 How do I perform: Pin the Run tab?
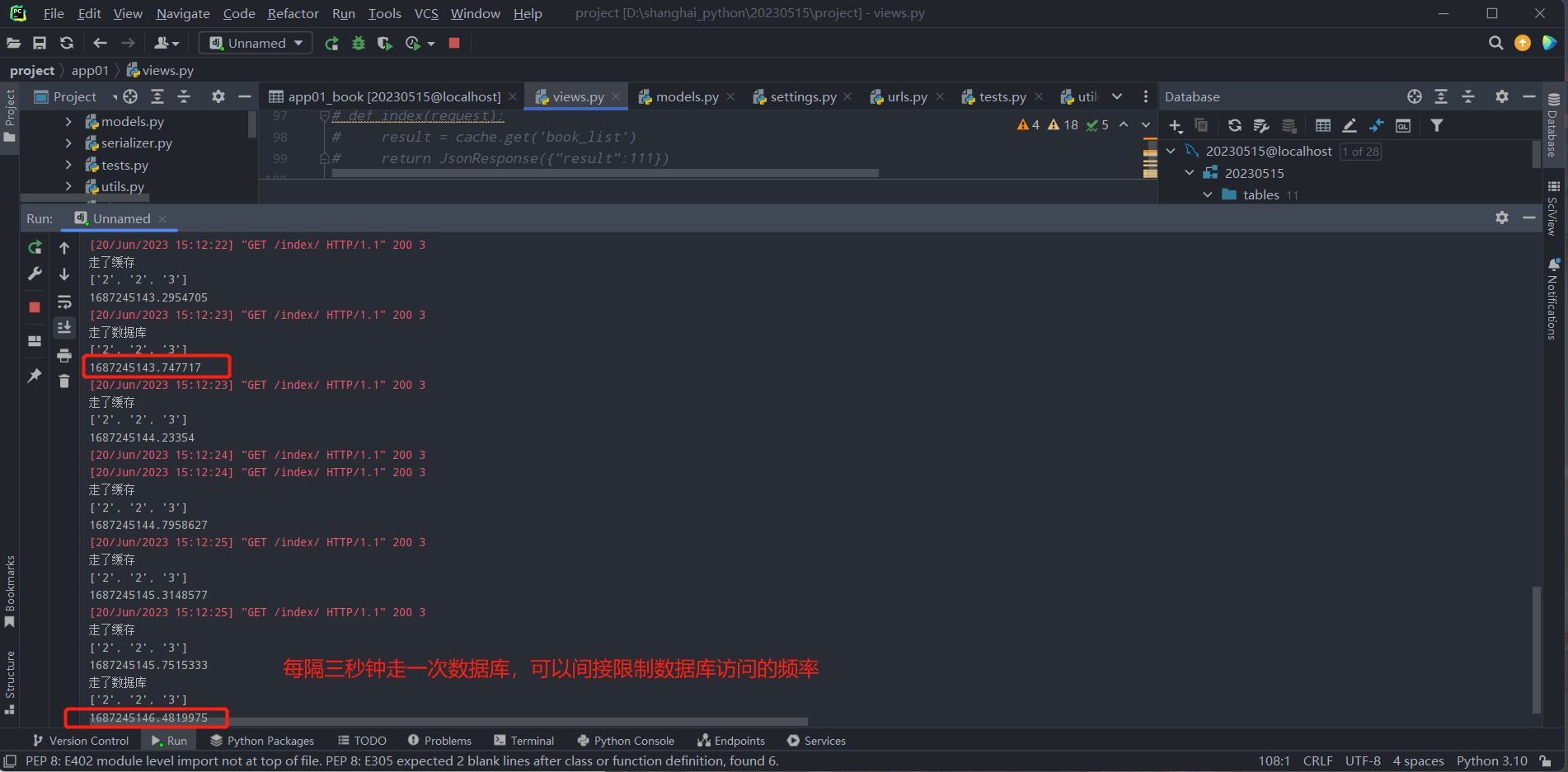[x=35, y=376]
